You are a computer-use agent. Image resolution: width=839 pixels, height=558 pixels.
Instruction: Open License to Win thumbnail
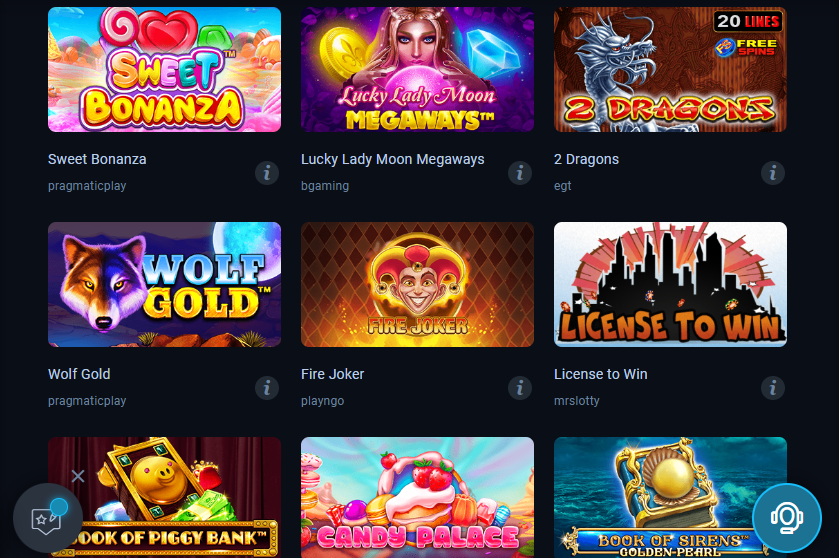[670, 285]
